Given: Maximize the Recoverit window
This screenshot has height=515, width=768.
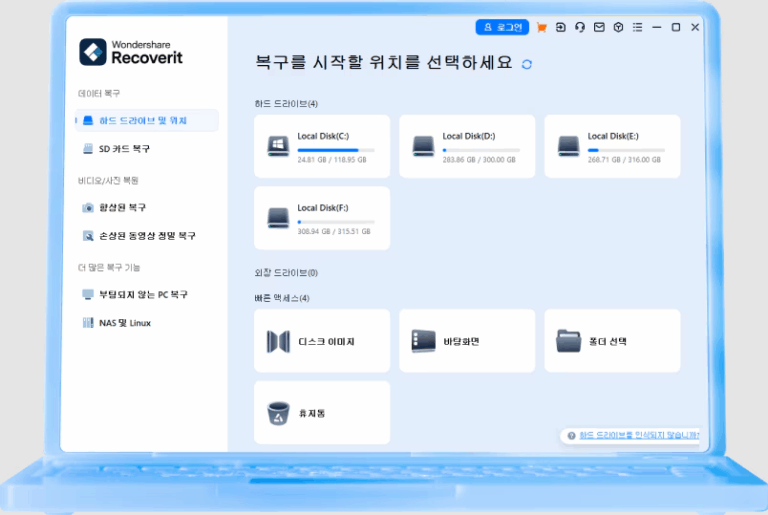Looking at the screenshot, I should 676,27.
